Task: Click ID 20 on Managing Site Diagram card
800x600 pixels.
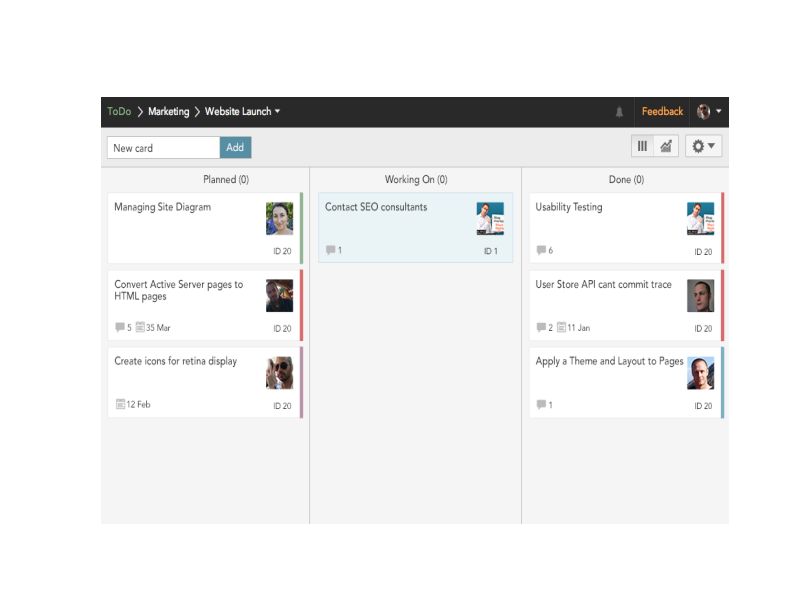Action: [x=282, y=251]
